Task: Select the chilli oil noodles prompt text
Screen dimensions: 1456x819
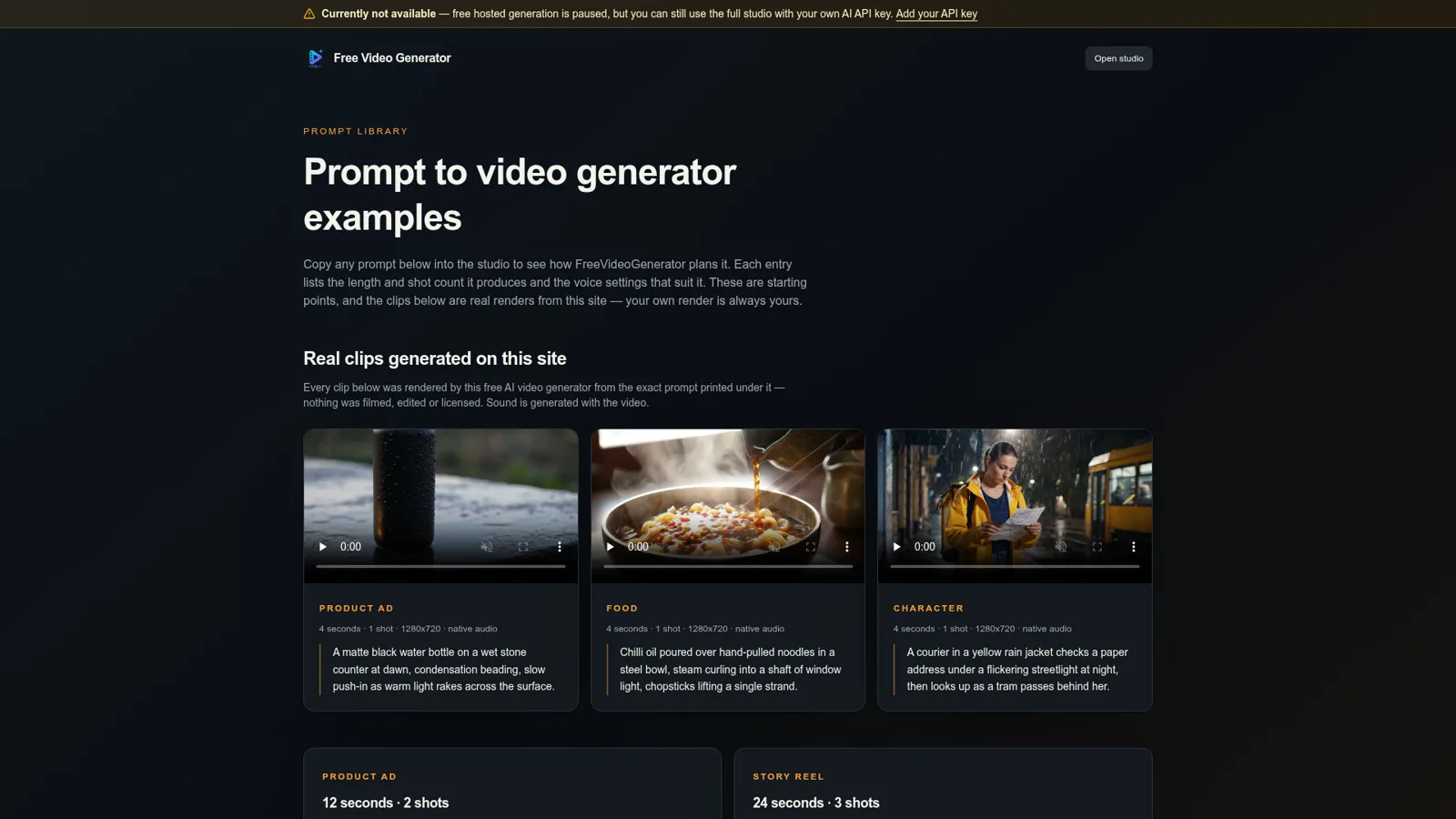Action: point(731,670)
